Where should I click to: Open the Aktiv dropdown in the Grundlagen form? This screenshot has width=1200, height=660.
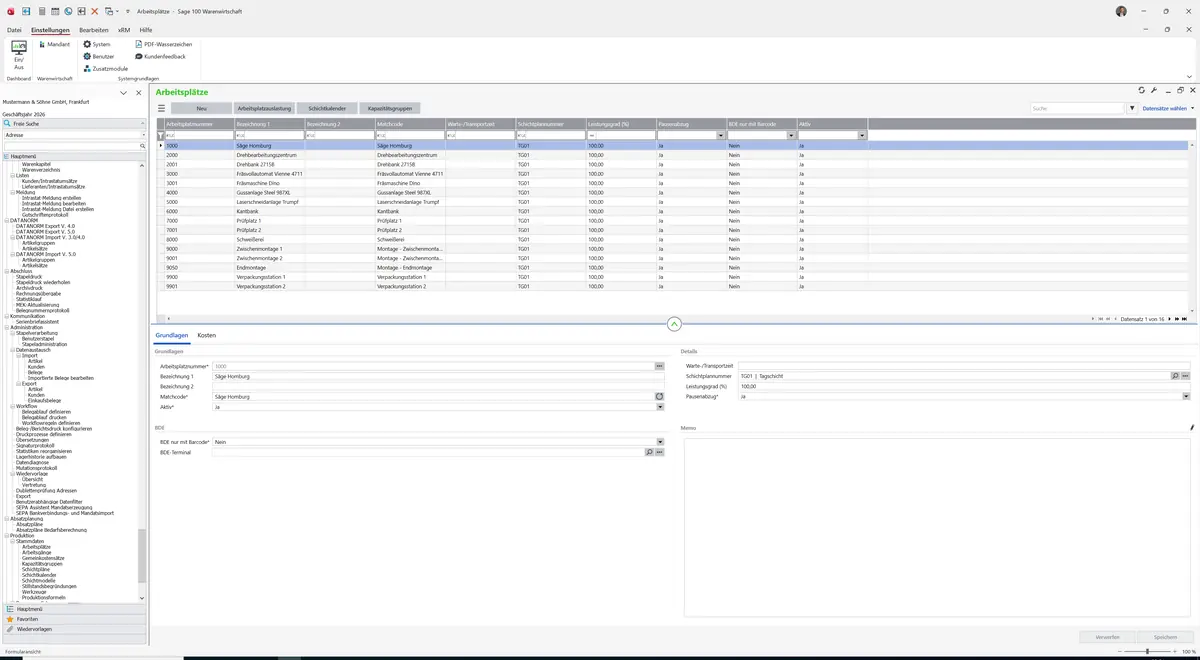[x=660, y=407]
